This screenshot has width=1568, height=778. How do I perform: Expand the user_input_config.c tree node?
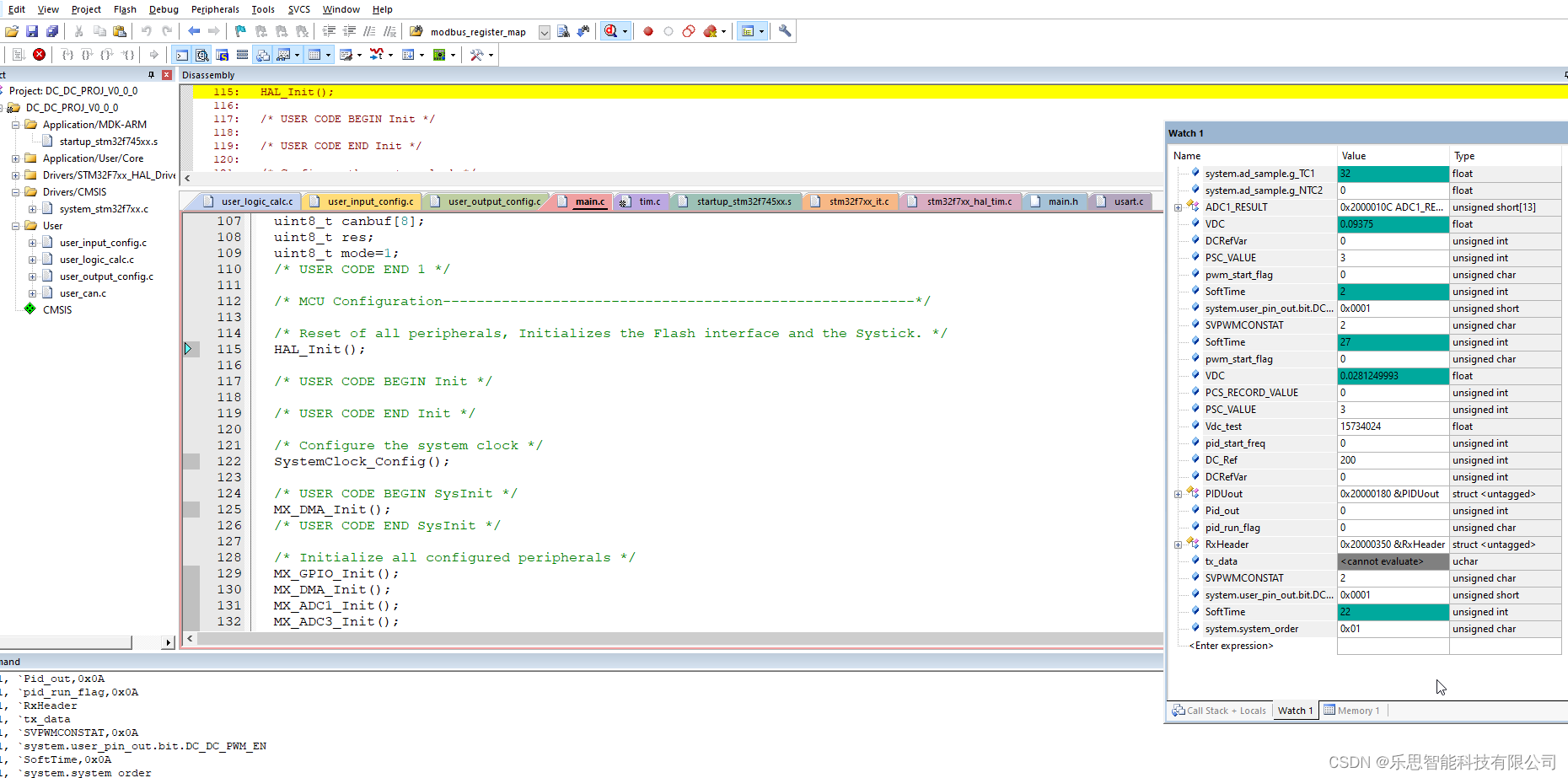point(32,243)
